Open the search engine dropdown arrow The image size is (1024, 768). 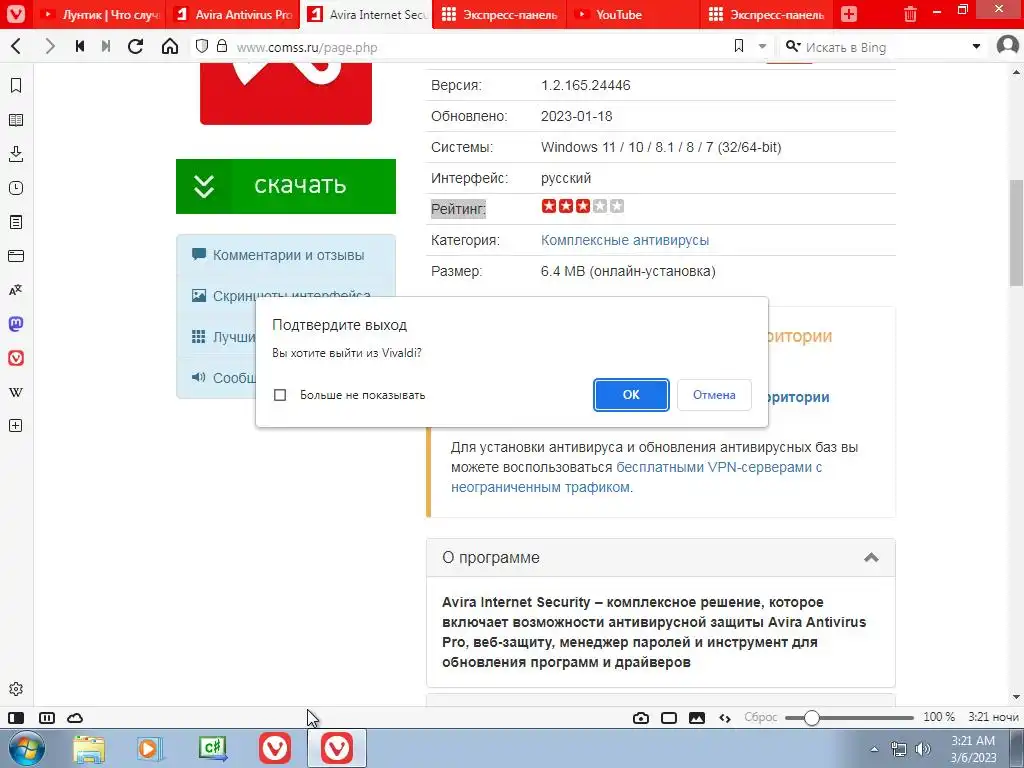[x=976, y=46]
